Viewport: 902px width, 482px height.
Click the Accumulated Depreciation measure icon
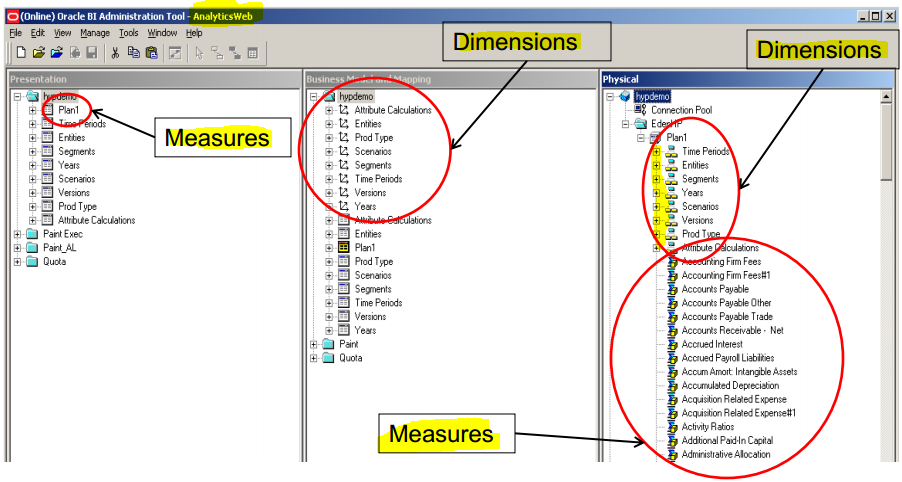click(x=671, y=386)
